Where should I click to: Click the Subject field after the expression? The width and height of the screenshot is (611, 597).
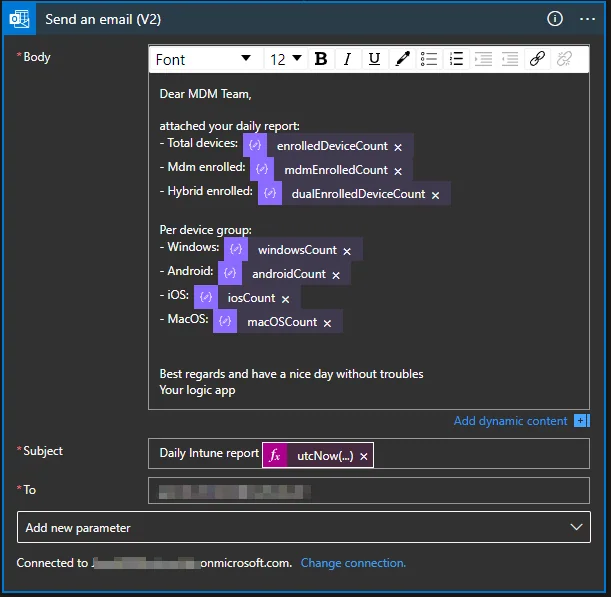tap(481, 454)
